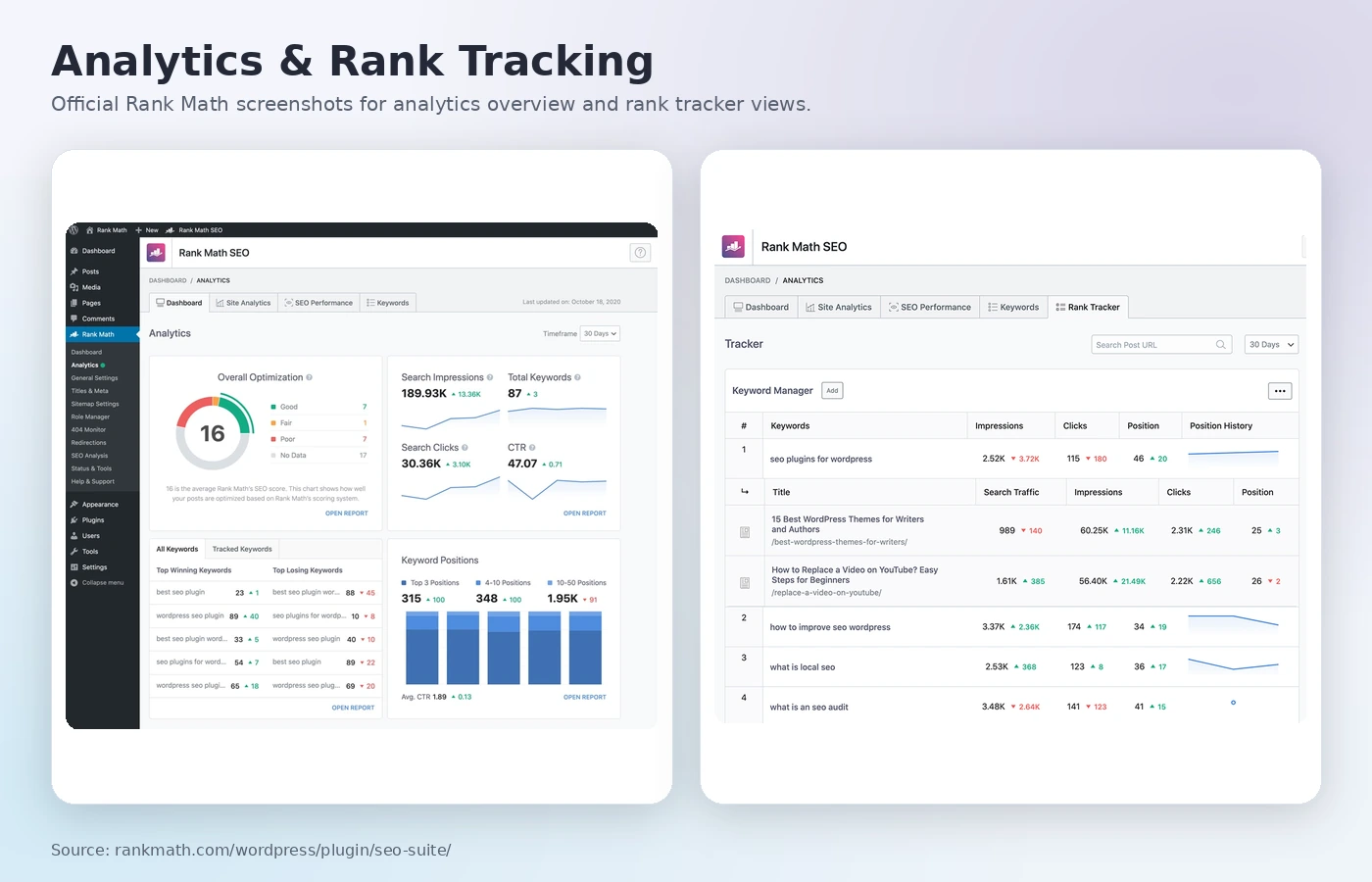
Task: Click page icon for 15 Best WordPress Themes row
Action: tap(745, 532)
